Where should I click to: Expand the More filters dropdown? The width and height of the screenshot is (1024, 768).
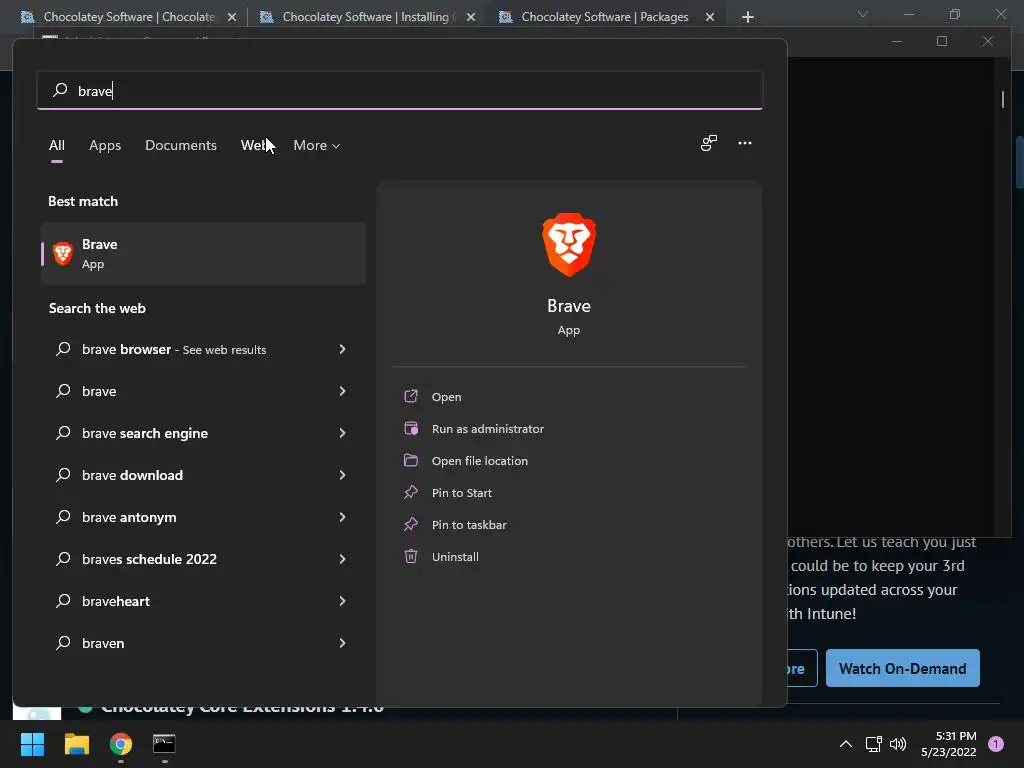point(317,145)
